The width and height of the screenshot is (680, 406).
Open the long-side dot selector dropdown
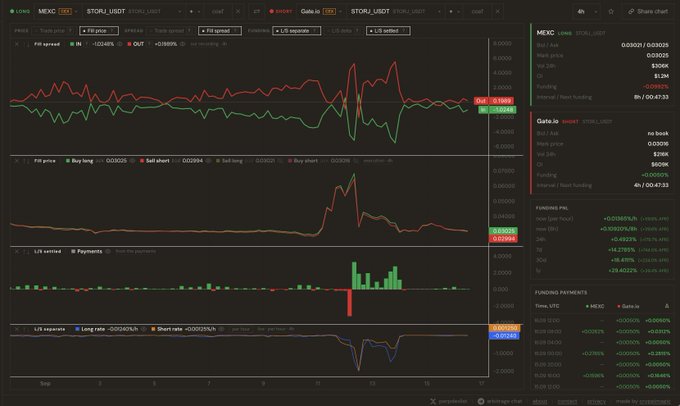(x=194, y=11)
